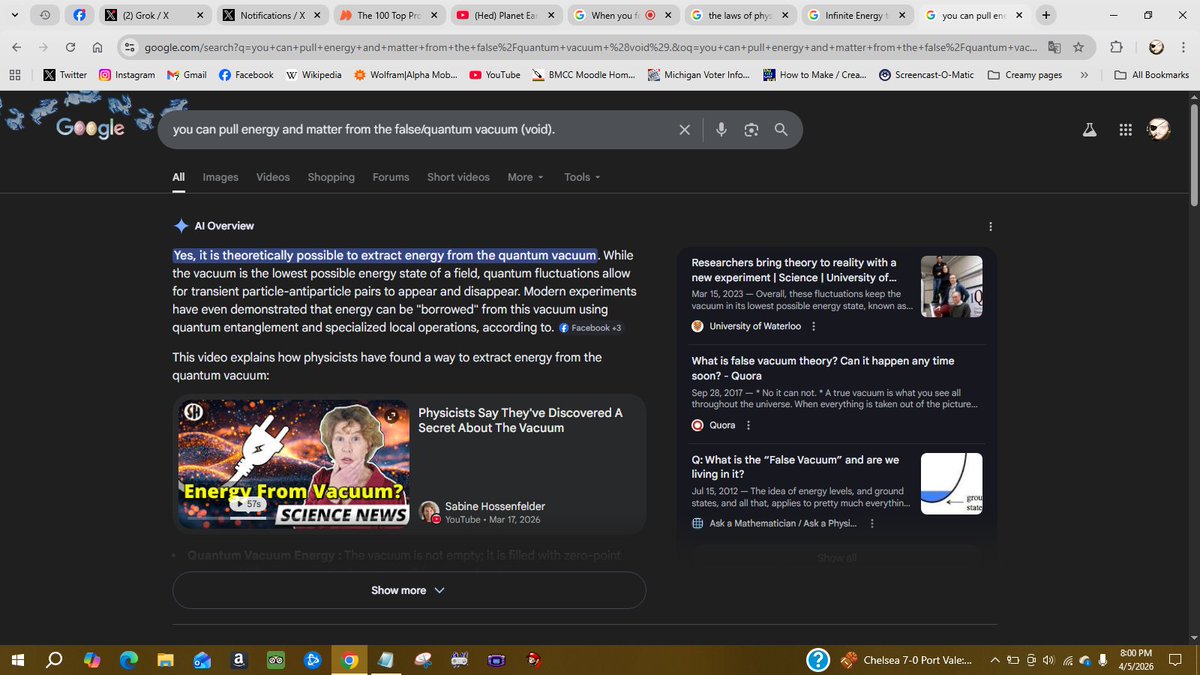
Task: Open the Creamy pages bookmark folder
Action: tap(1025, 75)
